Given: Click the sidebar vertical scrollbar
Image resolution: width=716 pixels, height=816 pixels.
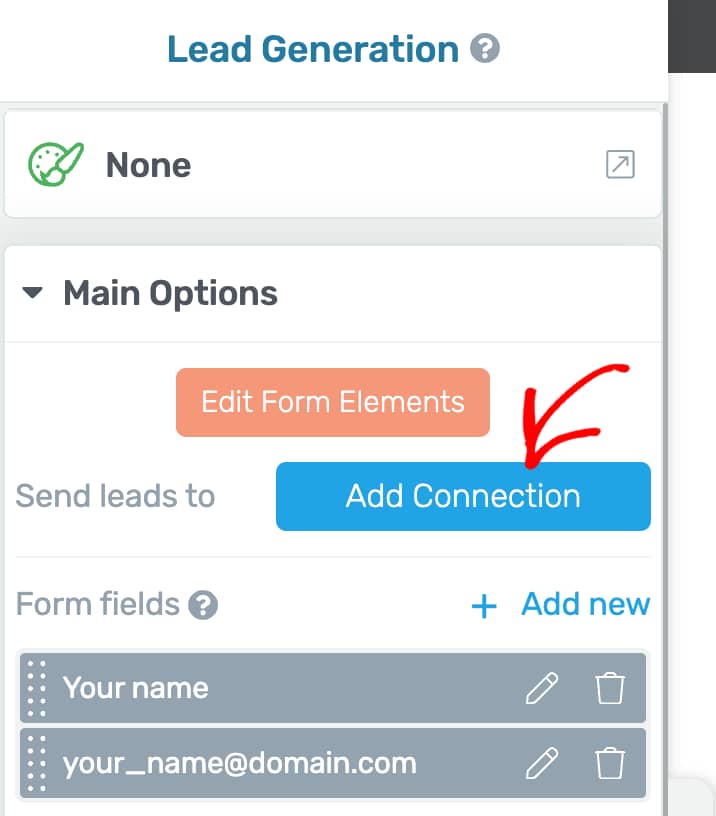Looking at the screenshot, I should click(x=664, y=460).
